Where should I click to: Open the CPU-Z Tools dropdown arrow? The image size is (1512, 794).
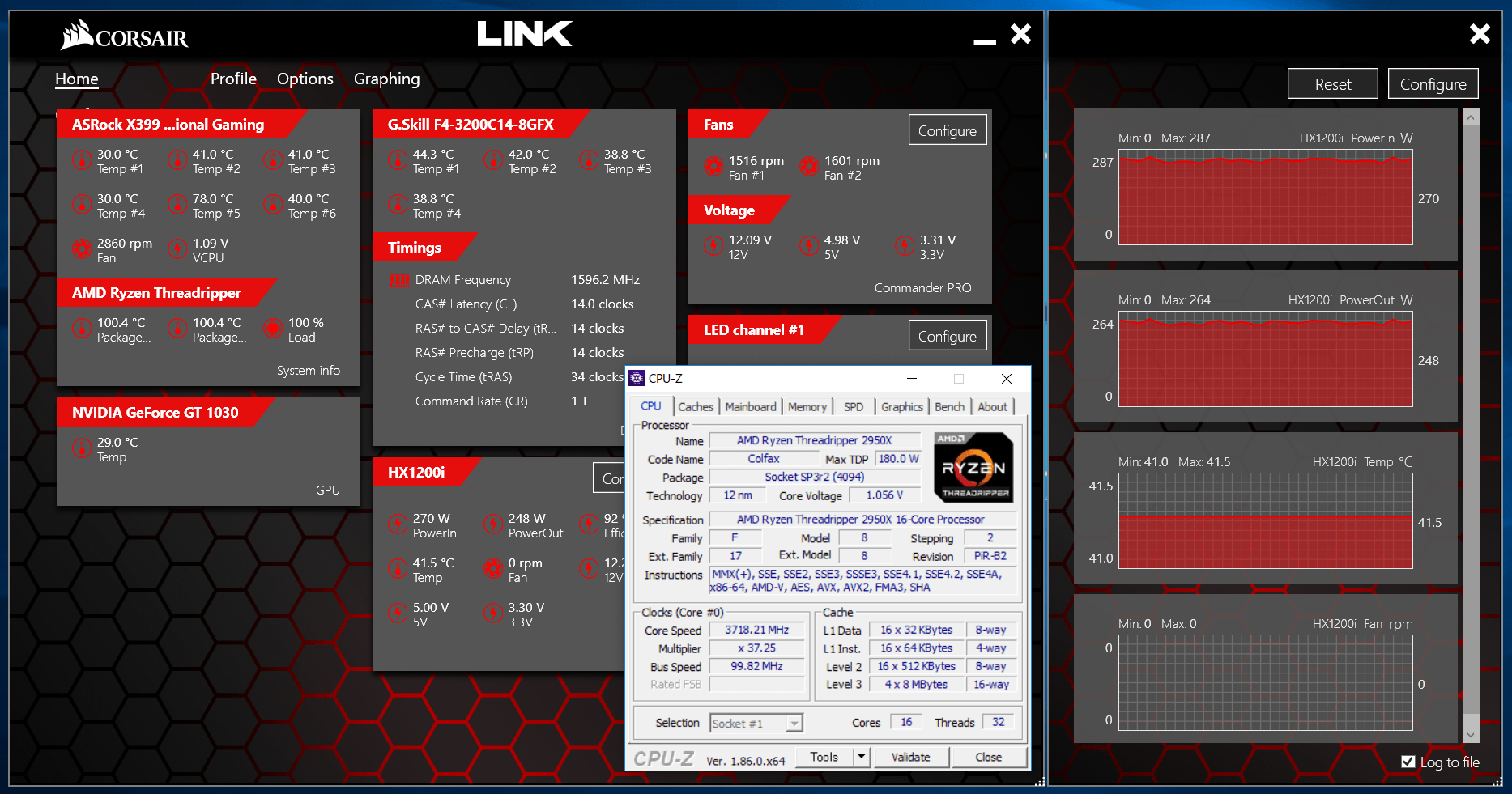tap(861, 757)
